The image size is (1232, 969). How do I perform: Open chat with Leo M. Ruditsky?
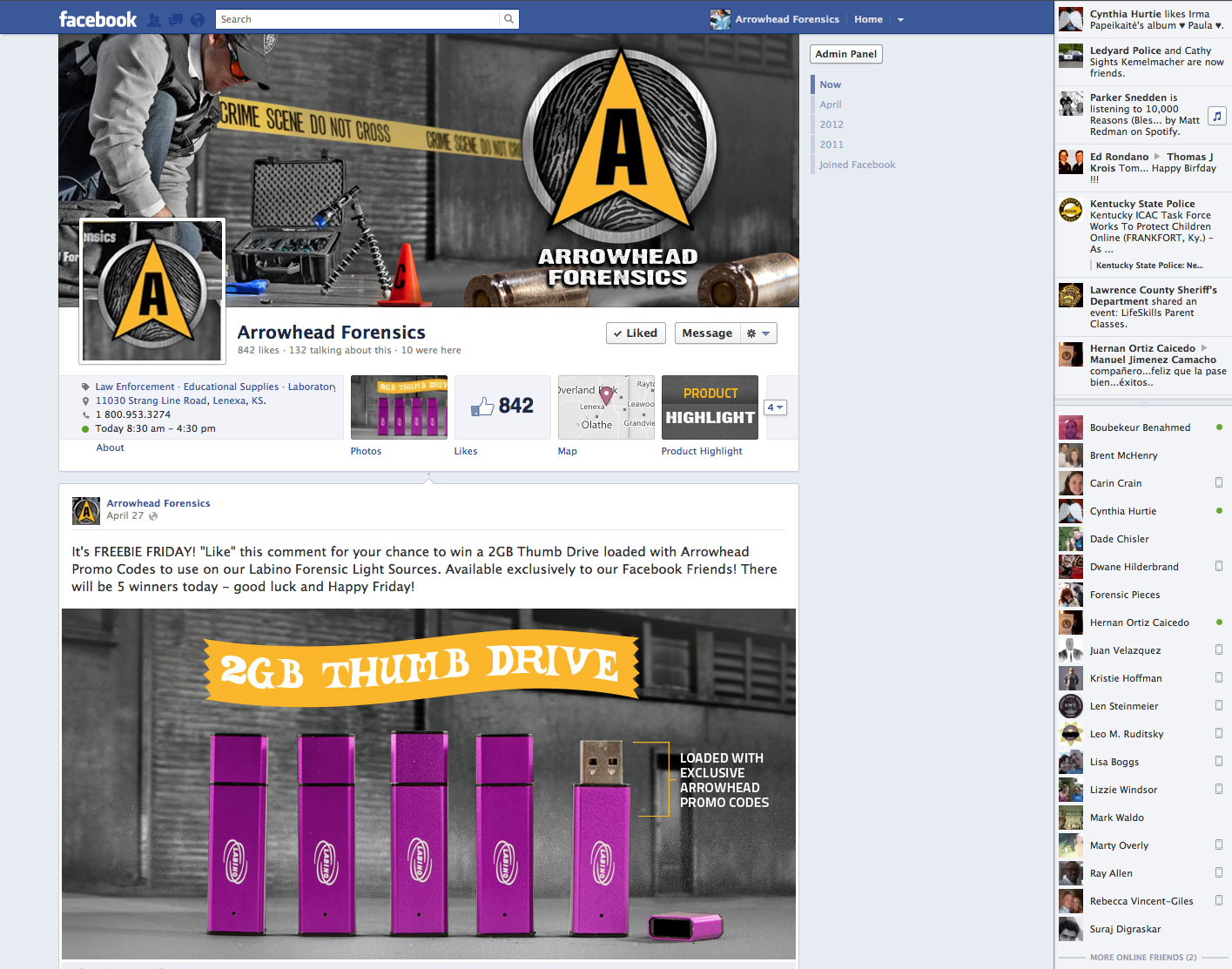(x=1142, y=734)
